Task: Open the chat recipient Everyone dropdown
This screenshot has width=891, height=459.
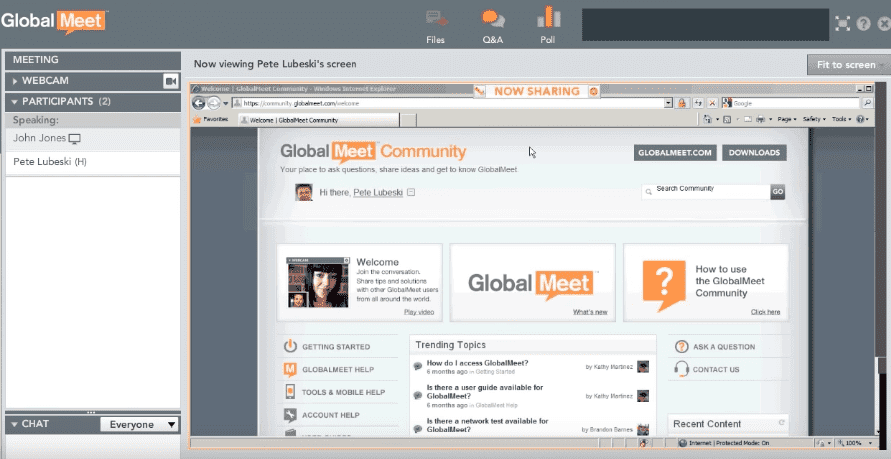Action: pyautogui.click(x=139, y=425)
